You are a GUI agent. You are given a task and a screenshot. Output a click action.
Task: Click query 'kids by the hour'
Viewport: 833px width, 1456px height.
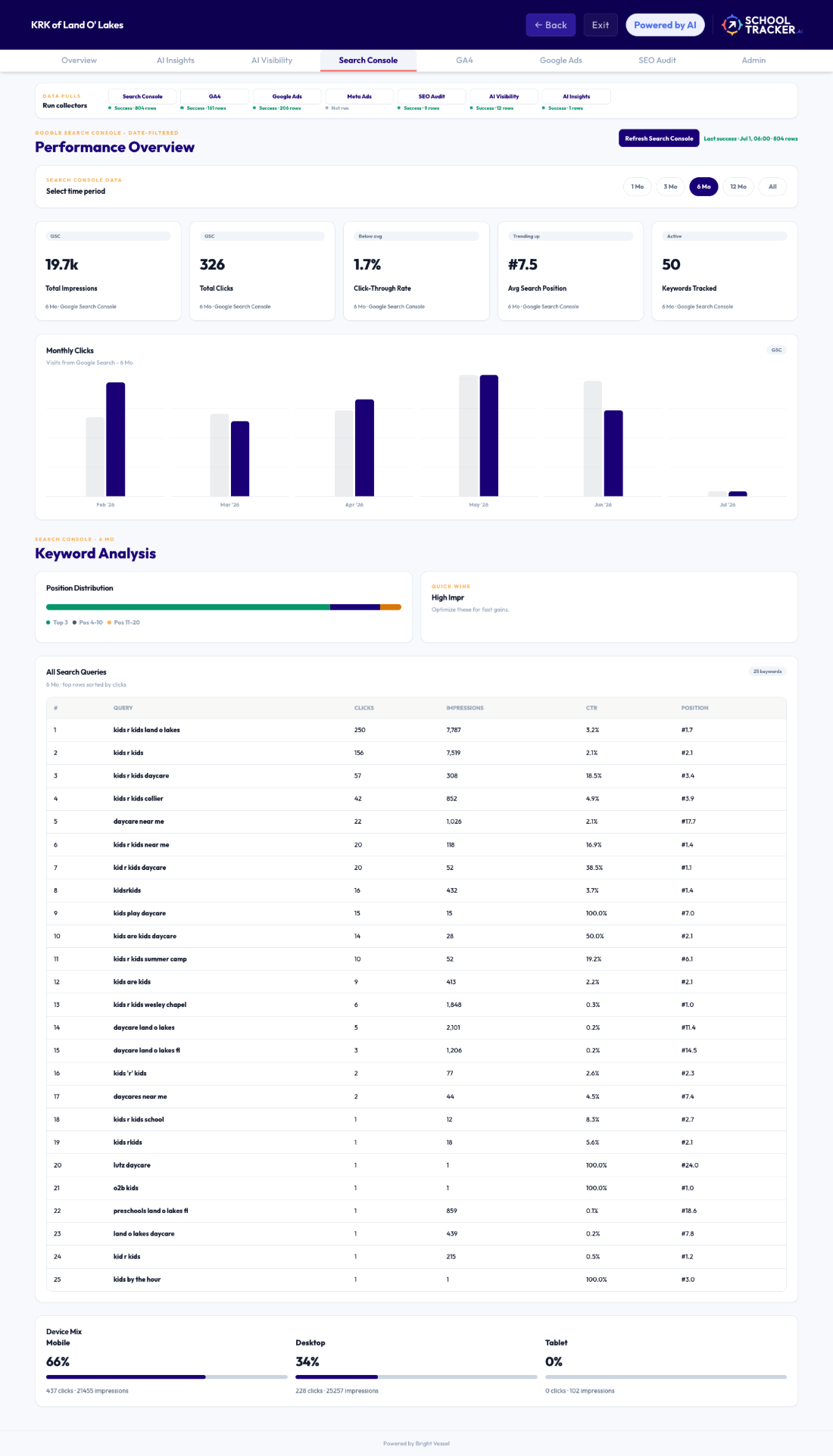click(137, 1280)
